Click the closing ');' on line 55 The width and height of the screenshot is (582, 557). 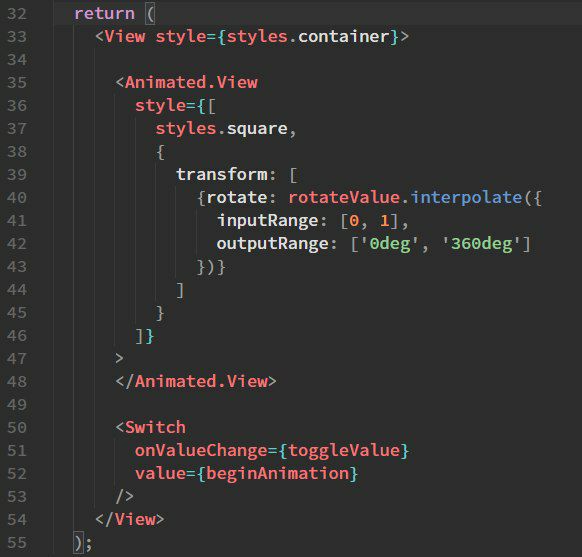tap(83, 543)
